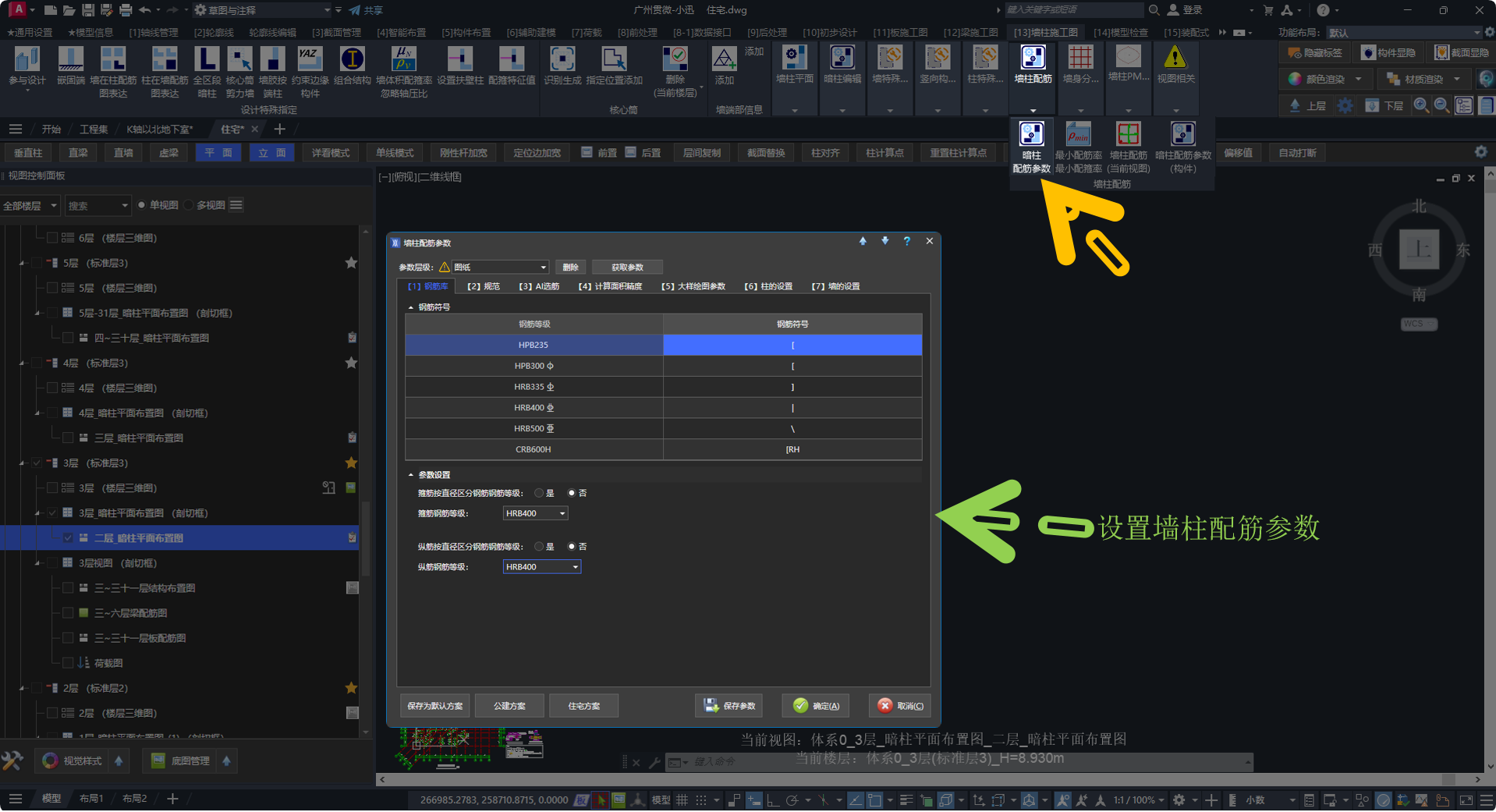Click 保存参数 button with disk icon
The width and height of the screenshot is (1496, 812).
click(729, 706)
